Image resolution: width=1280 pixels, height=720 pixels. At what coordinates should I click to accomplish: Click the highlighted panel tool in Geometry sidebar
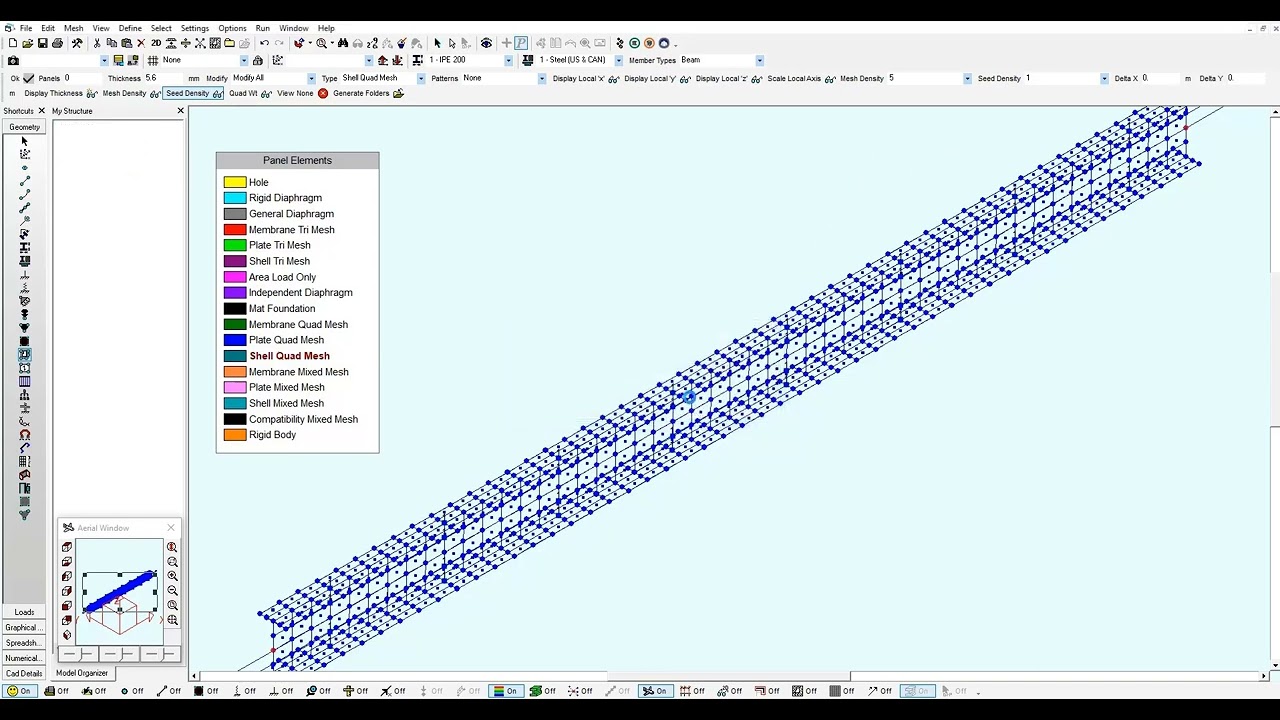[25, 354]
